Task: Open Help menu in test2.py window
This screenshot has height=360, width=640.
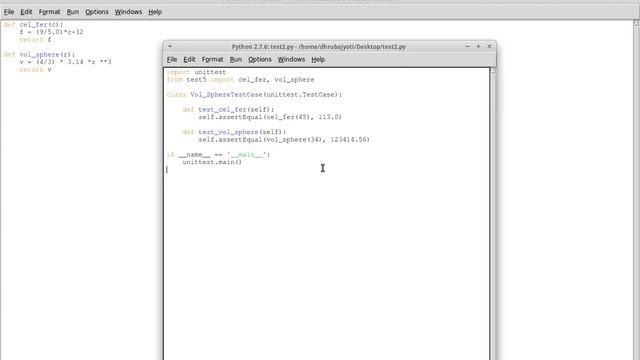Action: pos(318,60)
